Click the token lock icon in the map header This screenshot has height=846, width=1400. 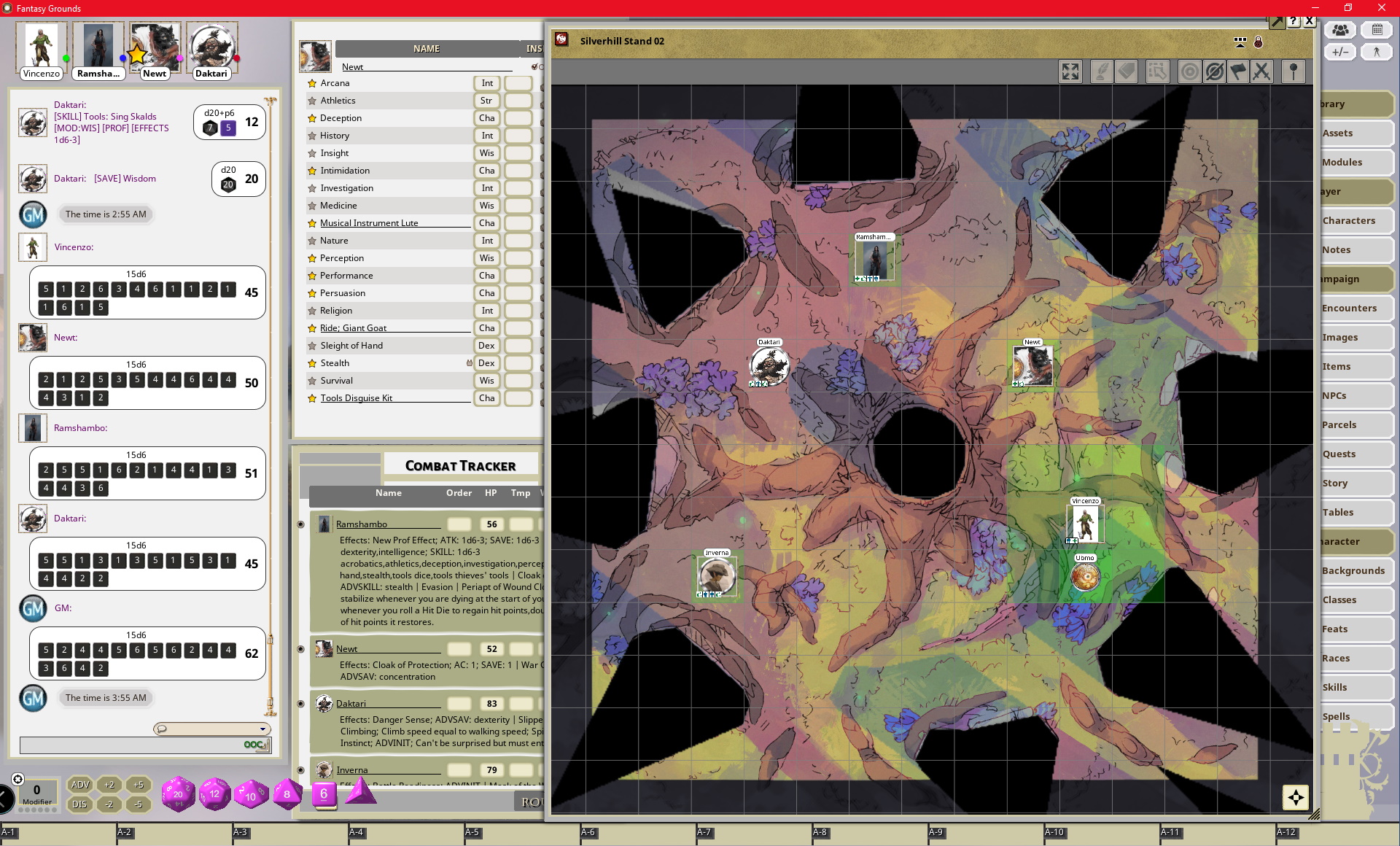(1258, 42)
